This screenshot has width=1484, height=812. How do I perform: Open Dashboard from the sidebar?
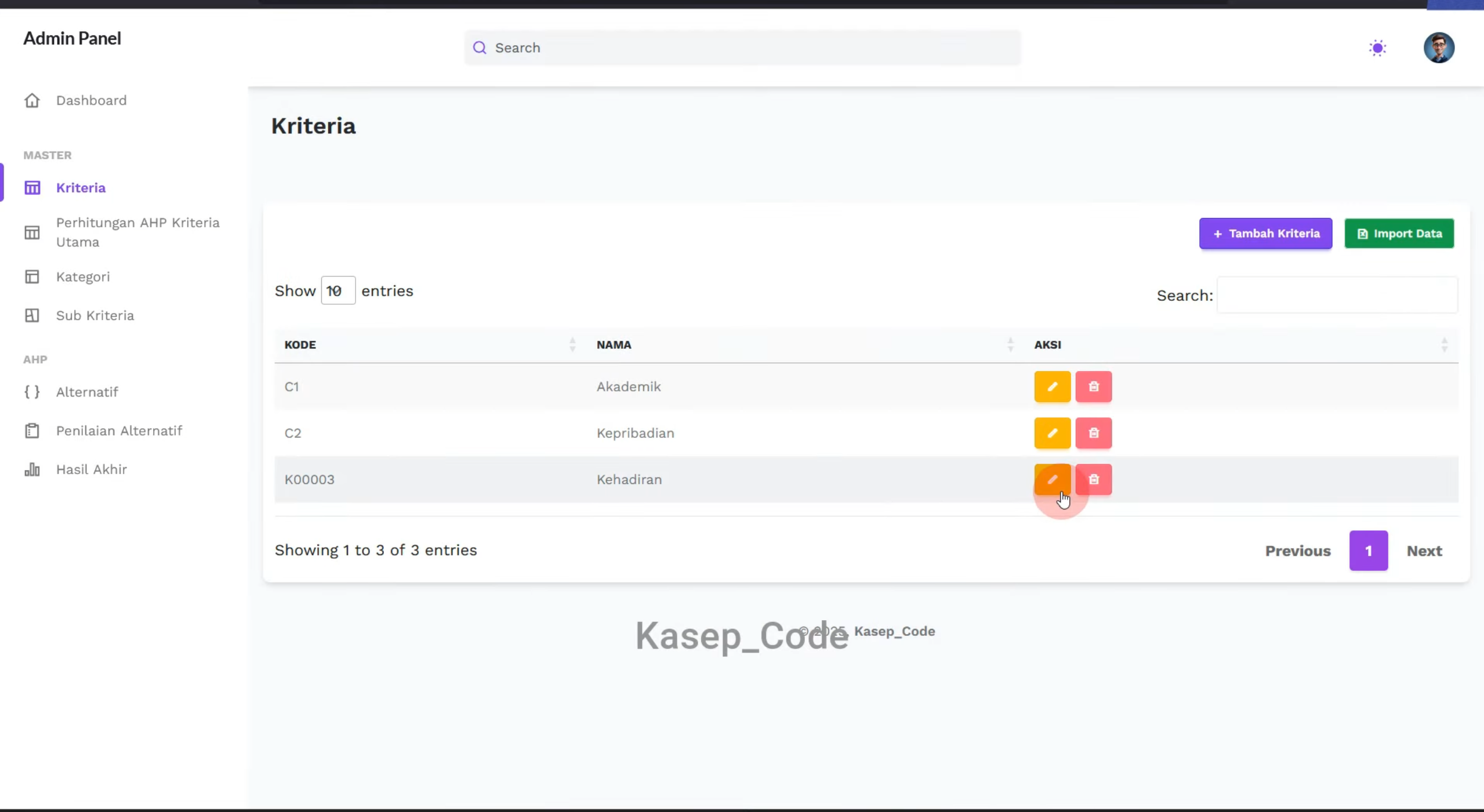click(x=91, y=100)
